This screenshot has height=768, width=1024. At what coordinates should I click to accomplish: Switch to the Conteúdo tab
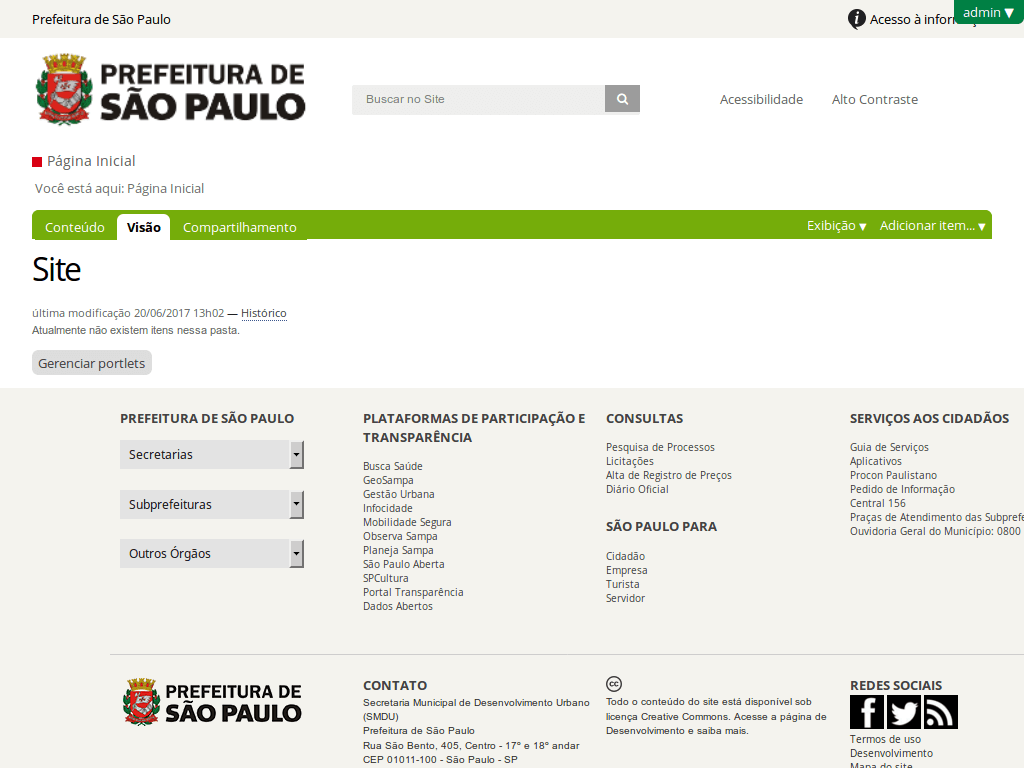coord(74,227)
